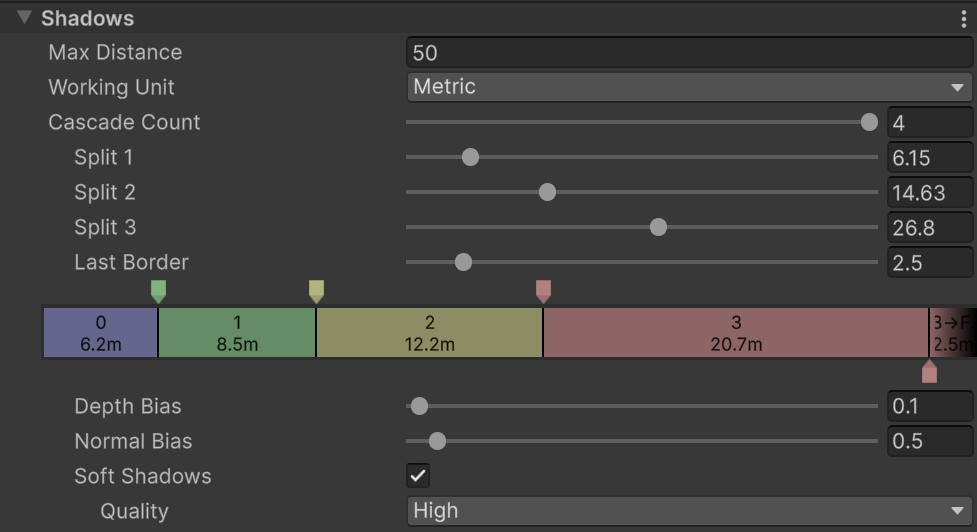
Task: Click the red cascade split 3 marker
Action: pos(543,291)
